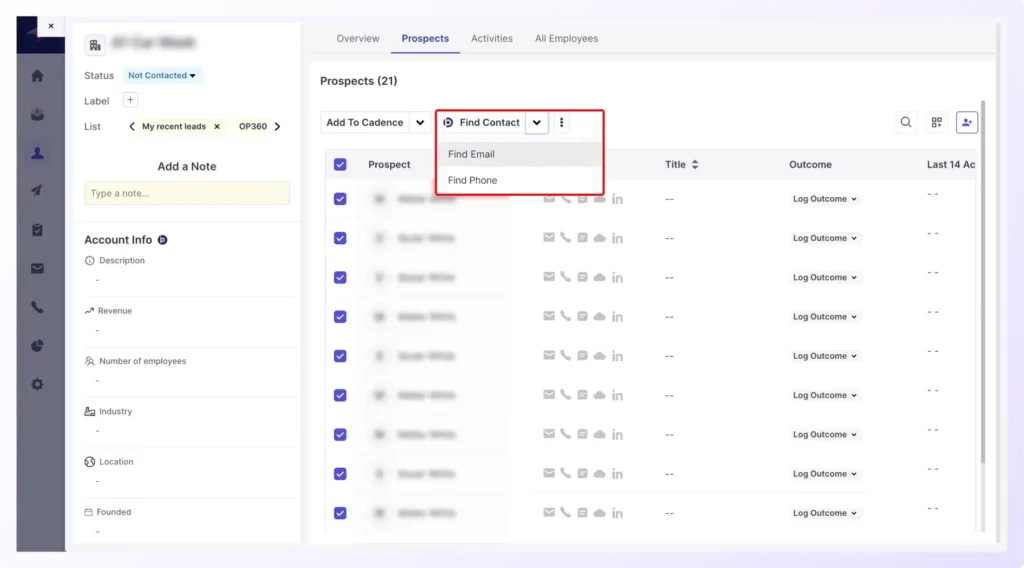This screenshot has height=568, width=1024.
Task: Open Log Outcome dropdown in second row
Action: coord(825,238)
